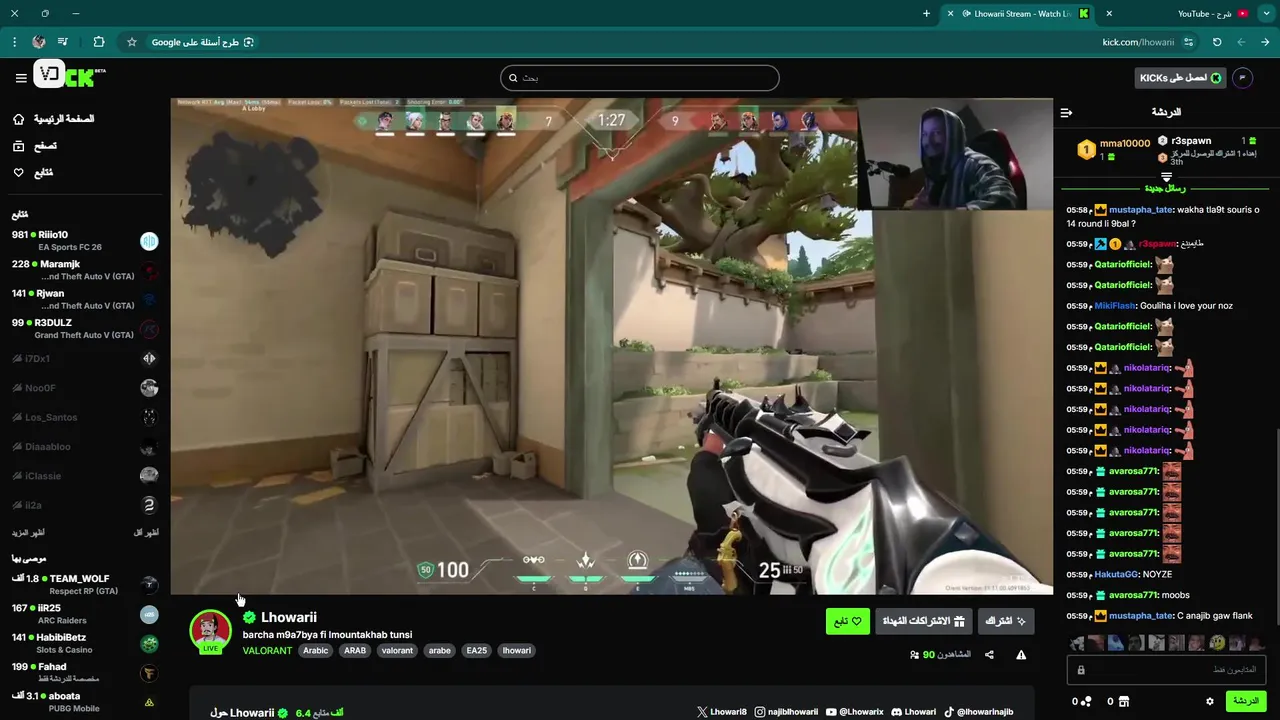
Task: Click the green Follow button
Action: (848, 621)
